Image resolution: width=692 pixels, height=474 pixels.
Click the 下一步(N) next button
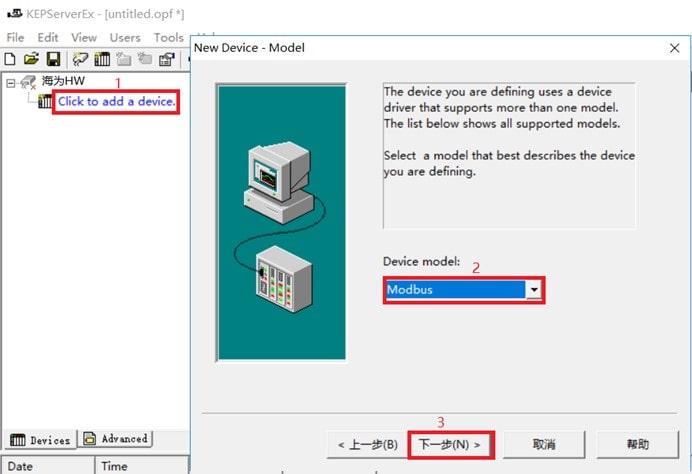pyautogui.click(x=451, y=445)
